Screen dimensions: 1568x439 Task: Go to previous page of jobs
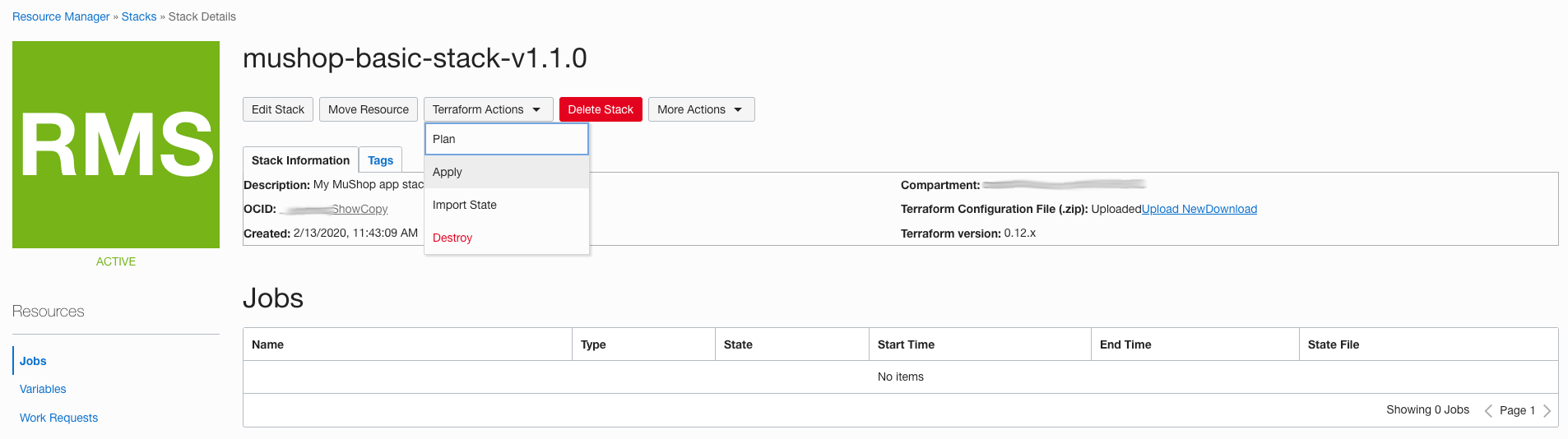coord(1487,410)
